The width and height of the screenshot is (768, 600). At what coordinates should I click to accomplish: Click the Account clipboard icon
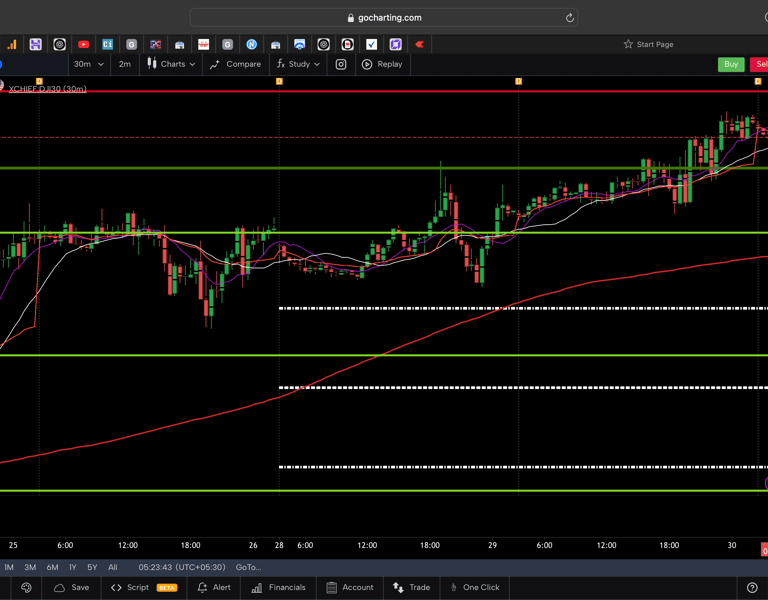[331, 587]
